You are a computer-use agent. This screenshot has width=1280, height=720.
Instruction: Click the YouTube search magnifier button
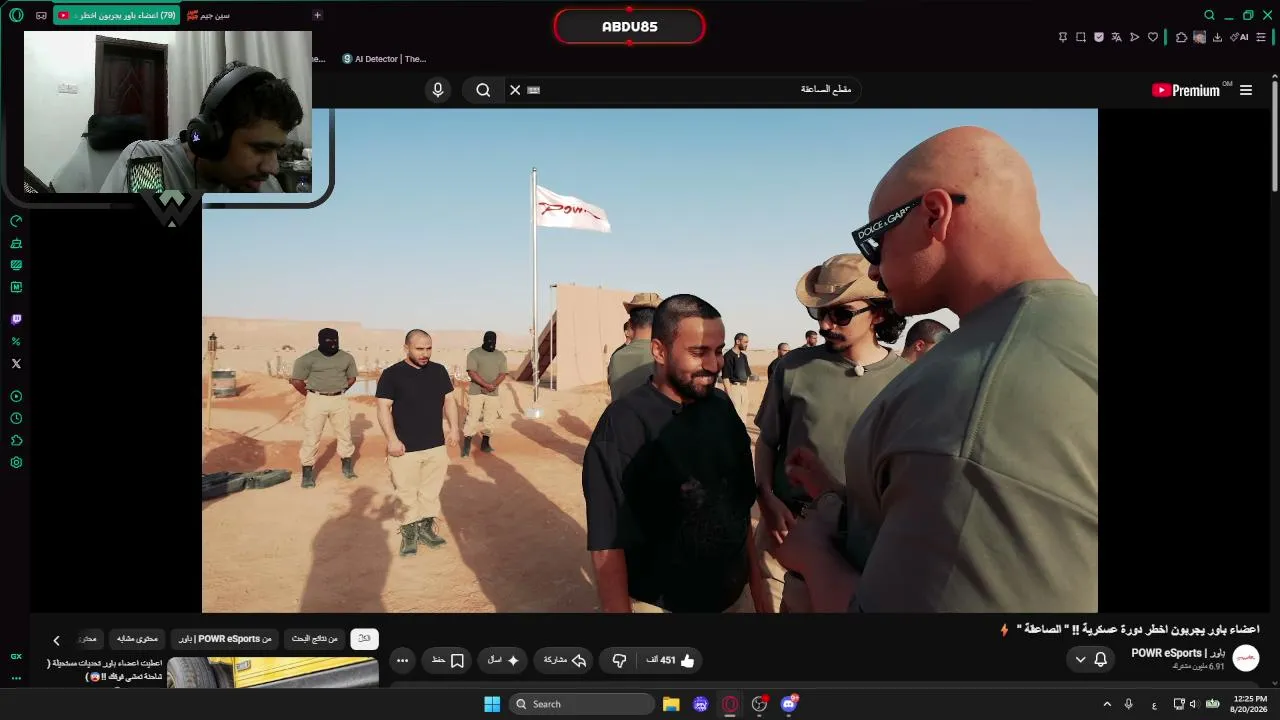tap(483, 90)
